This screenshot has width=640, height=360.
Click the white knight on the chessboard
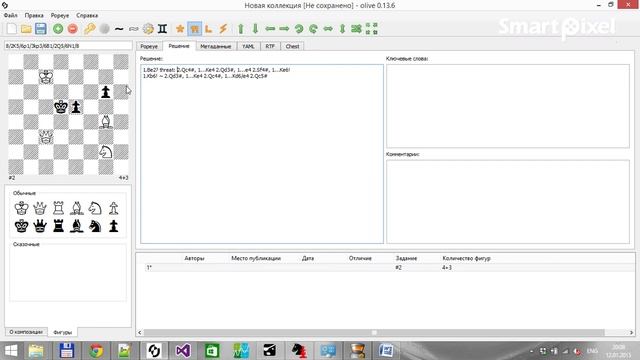(106, 152)
